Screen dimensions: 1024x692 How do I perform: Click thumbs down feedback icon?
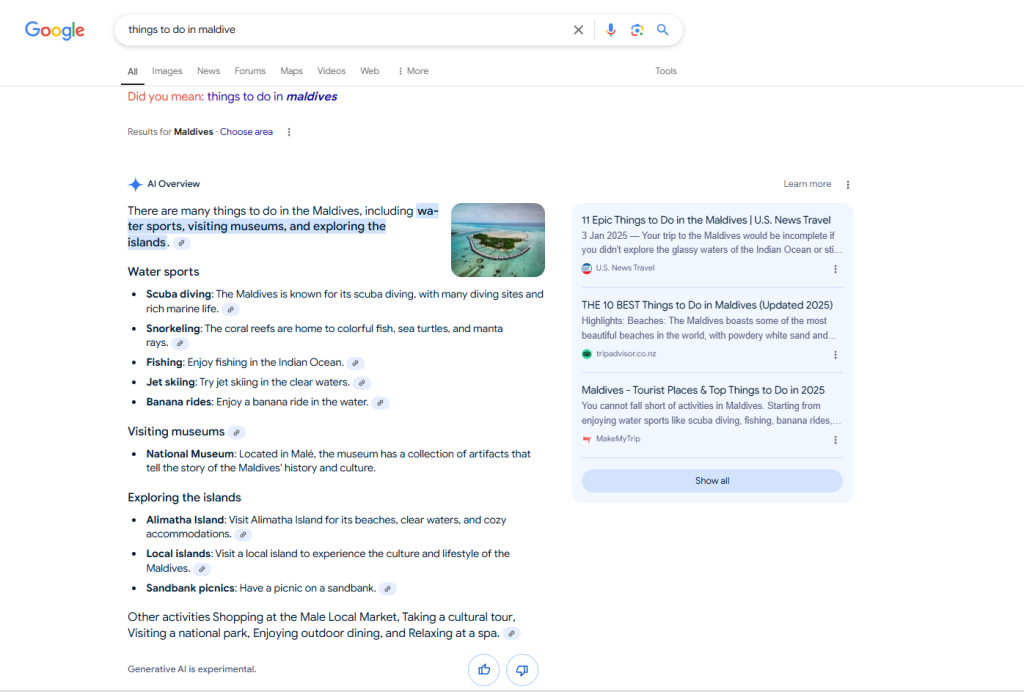[x=522, y=669]
